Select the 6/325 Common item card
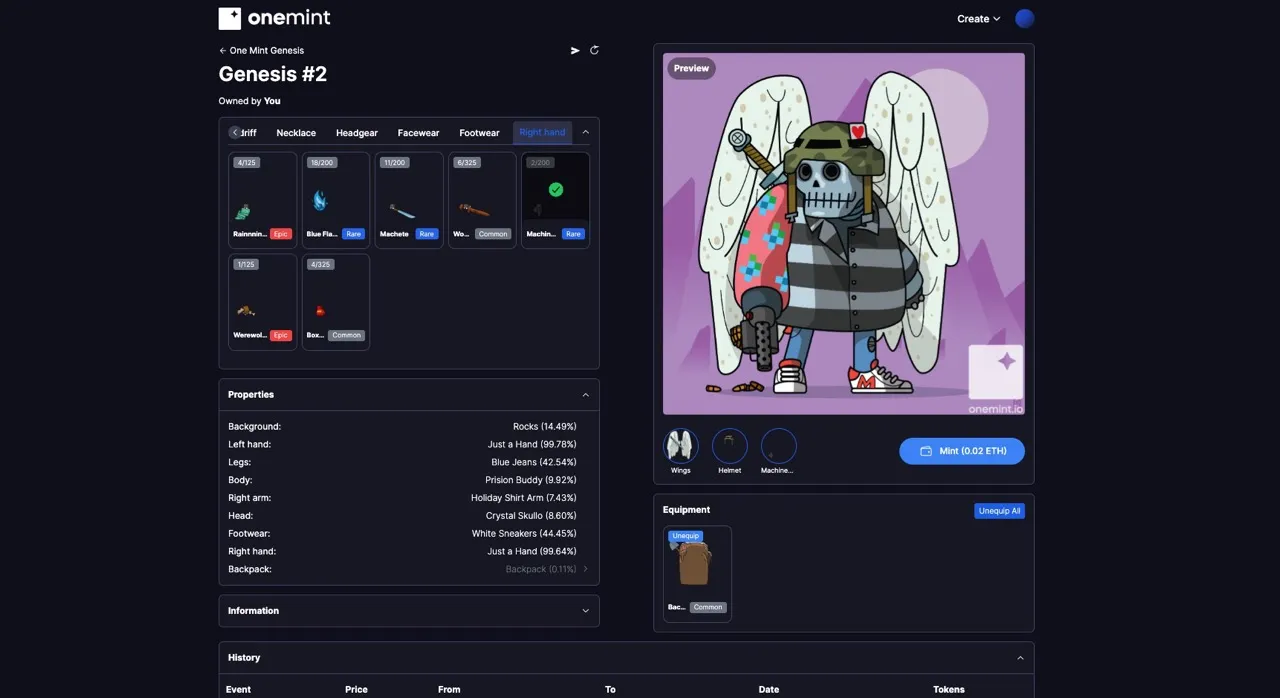 [x=482, y=200]
